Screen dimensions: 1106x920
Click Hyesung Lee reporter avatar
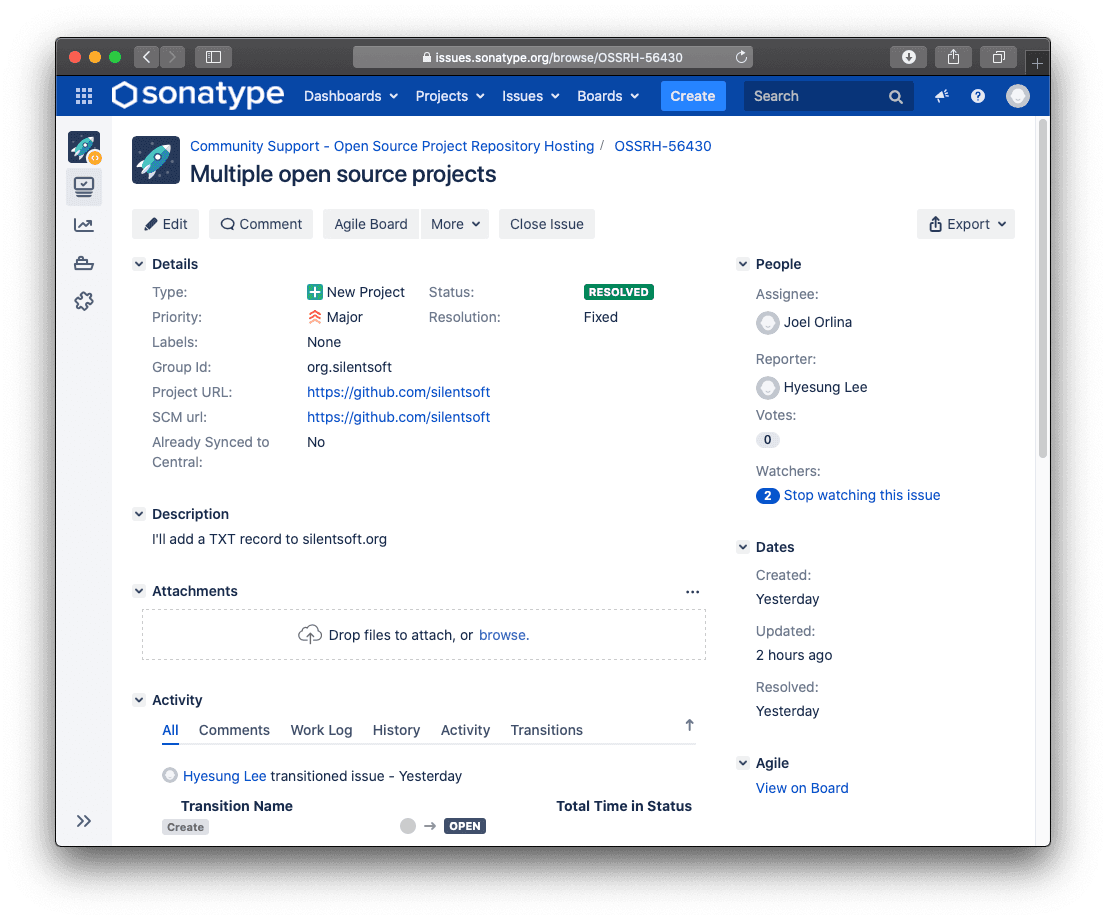pyautogui.click(x=767, y=388)
